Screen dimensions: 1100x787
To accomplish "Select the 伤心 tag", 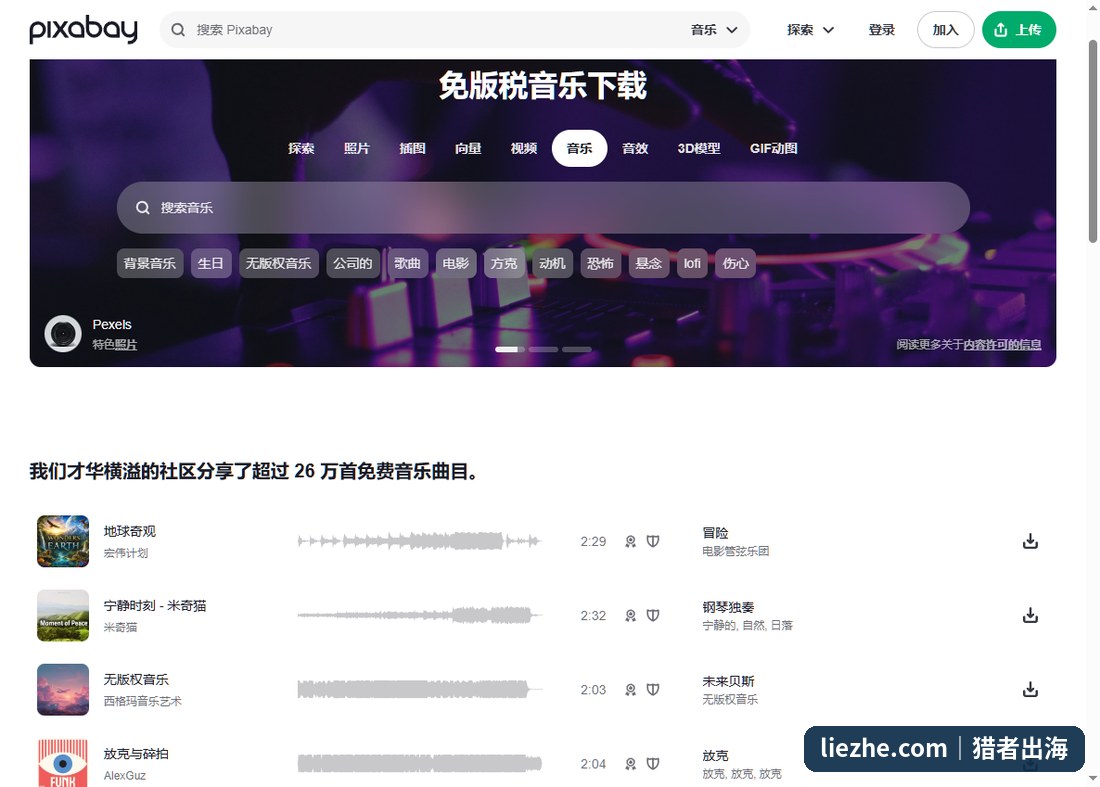I will (x=735, y=263).
